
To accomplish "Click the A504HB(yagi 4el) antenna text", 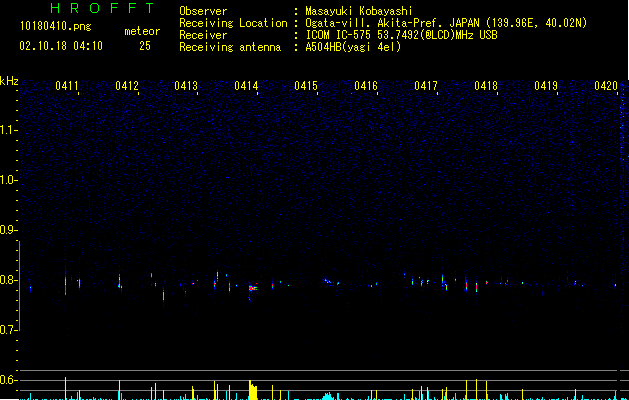I will (353, 47).
